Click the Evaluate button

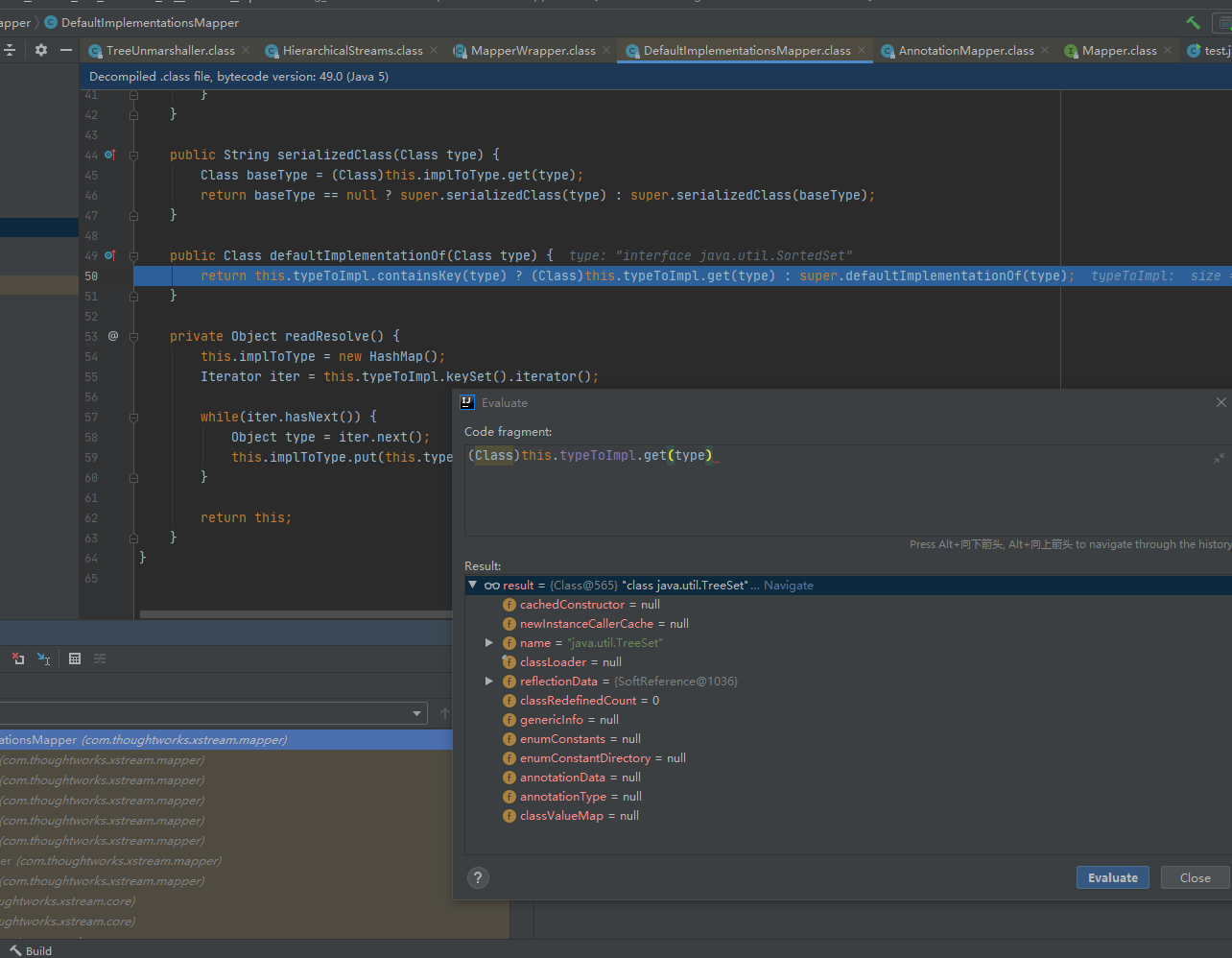pyautogui.click(x=1113, y=877)
